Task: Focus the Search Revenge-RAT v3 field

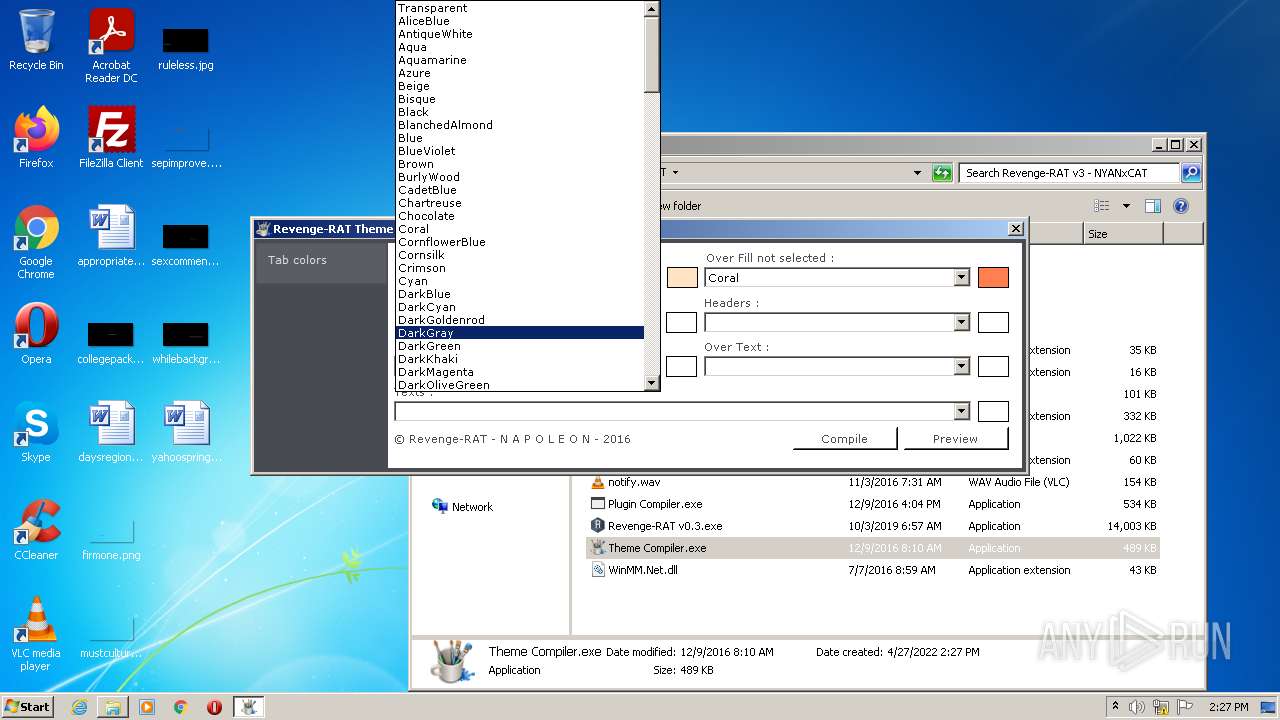Action: pos(1069,173)
